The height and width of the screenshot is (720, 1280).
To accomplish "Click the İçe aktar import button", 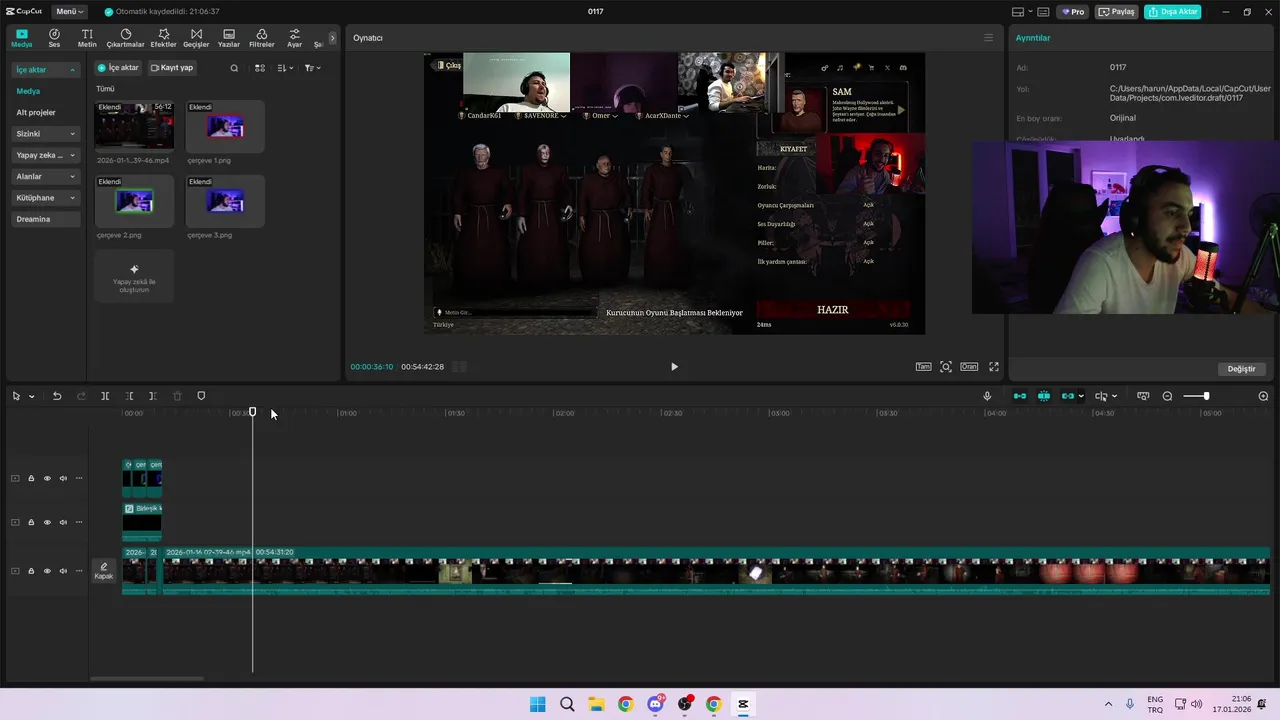I will pyautogui.click(x=118, y=68).
